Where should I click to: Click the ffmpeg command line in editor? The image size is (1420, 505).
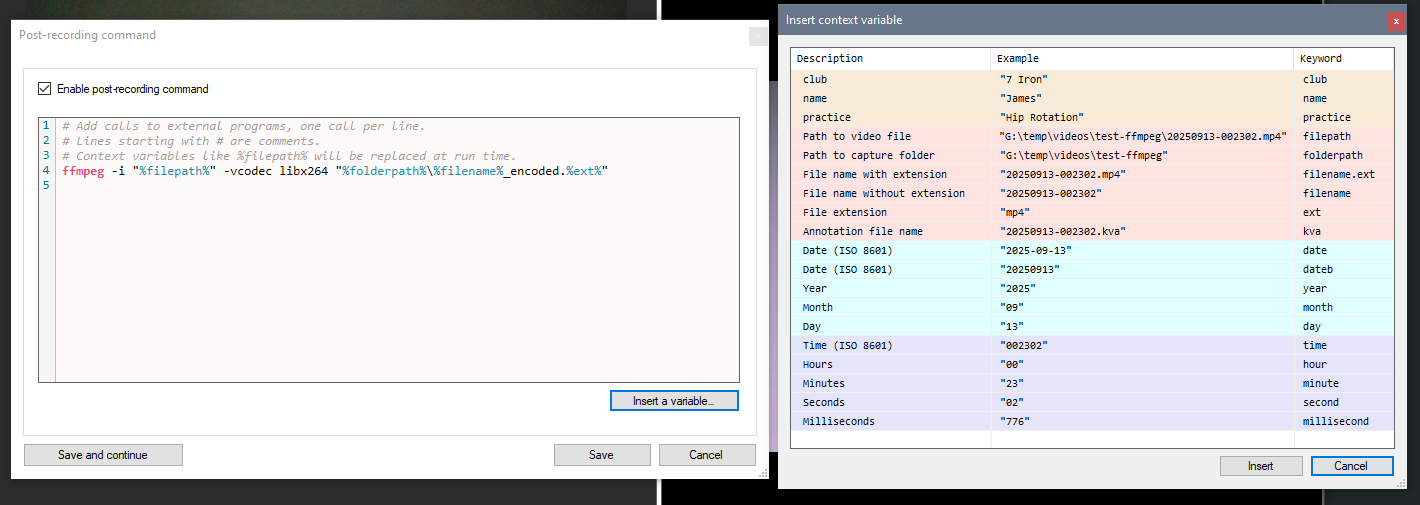click(334, 171)
